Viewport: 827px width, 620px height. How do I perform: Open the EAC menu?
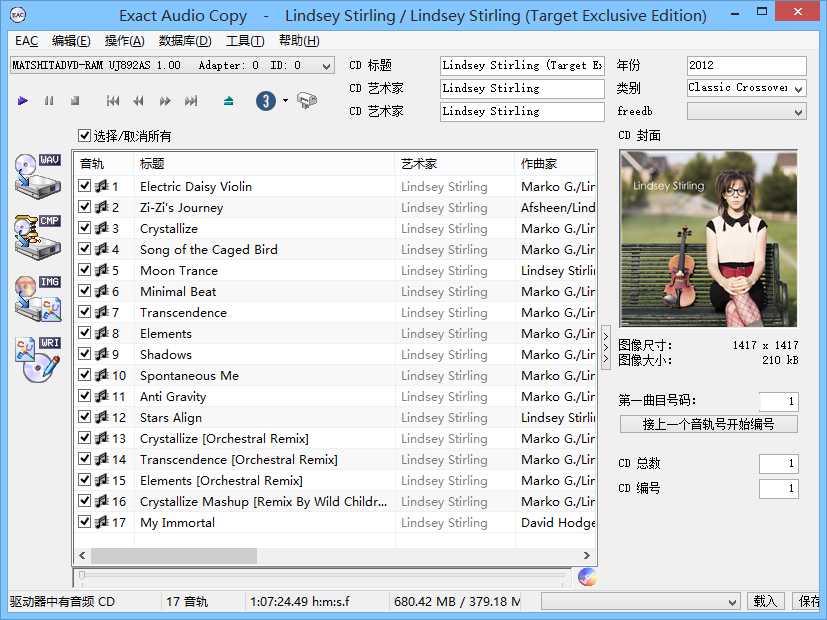(26, 41)
